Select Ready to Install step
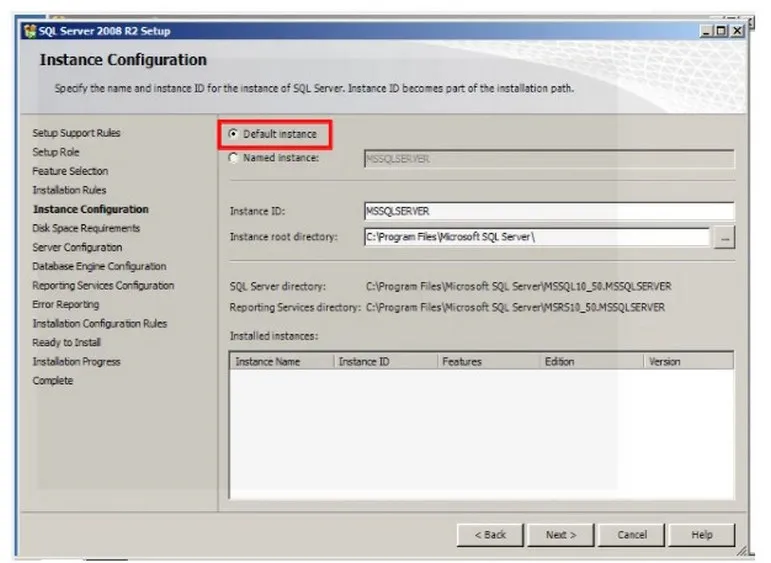Viewport: 771px width, 563px height. (66, 342)
